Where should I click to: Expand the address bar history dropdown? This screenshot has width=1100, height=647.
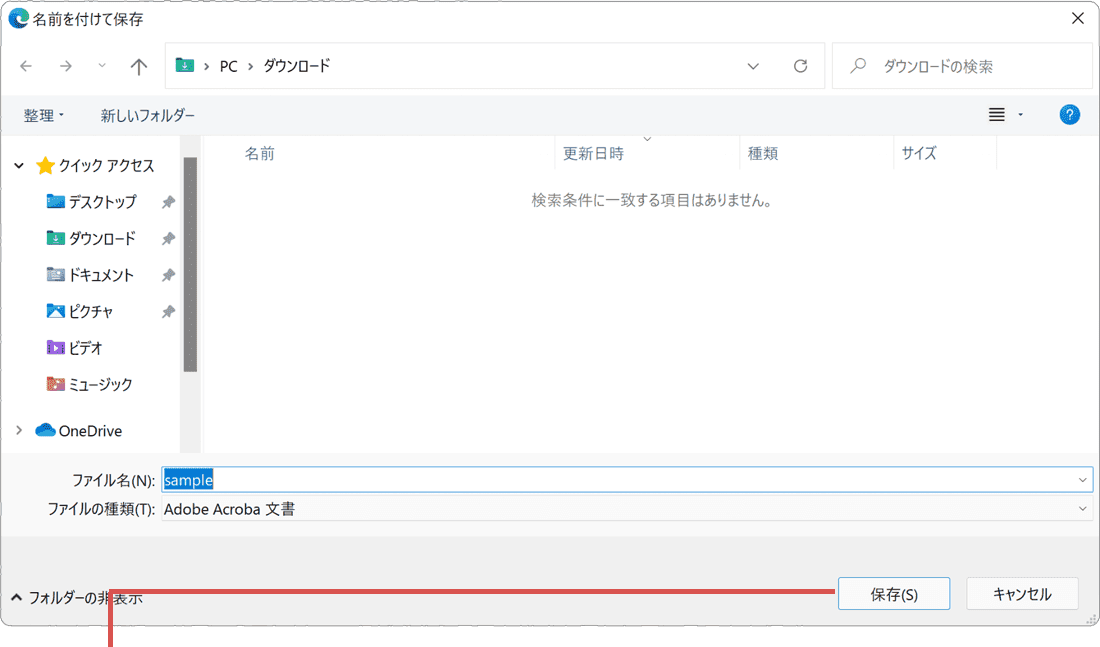tap(753, 66)
